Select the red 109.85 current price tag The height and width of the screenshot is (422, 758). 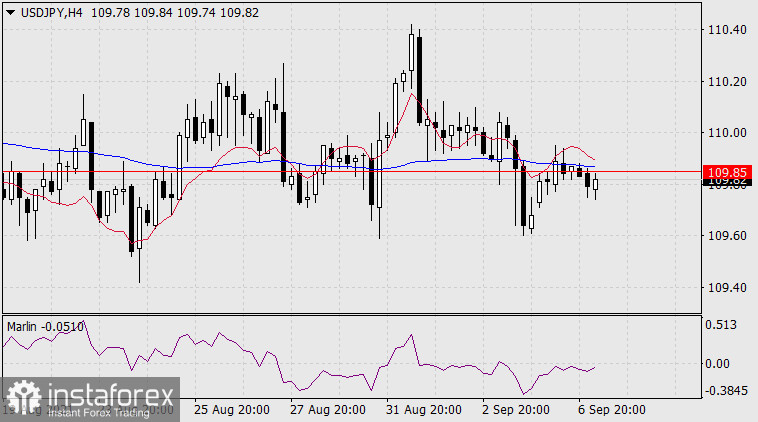click(727, 172)
